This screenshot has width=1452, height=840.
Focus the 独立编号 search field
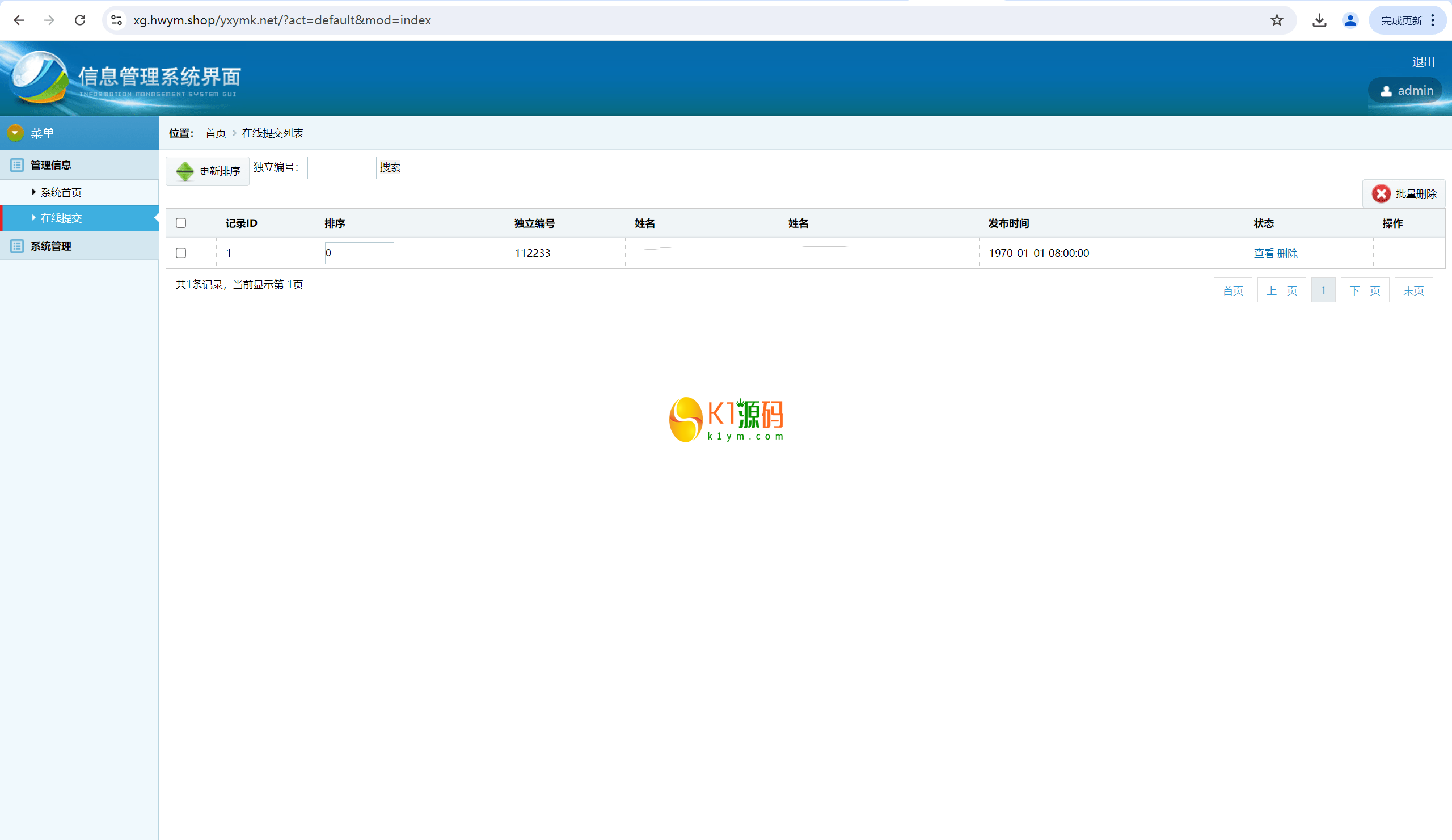341,168
